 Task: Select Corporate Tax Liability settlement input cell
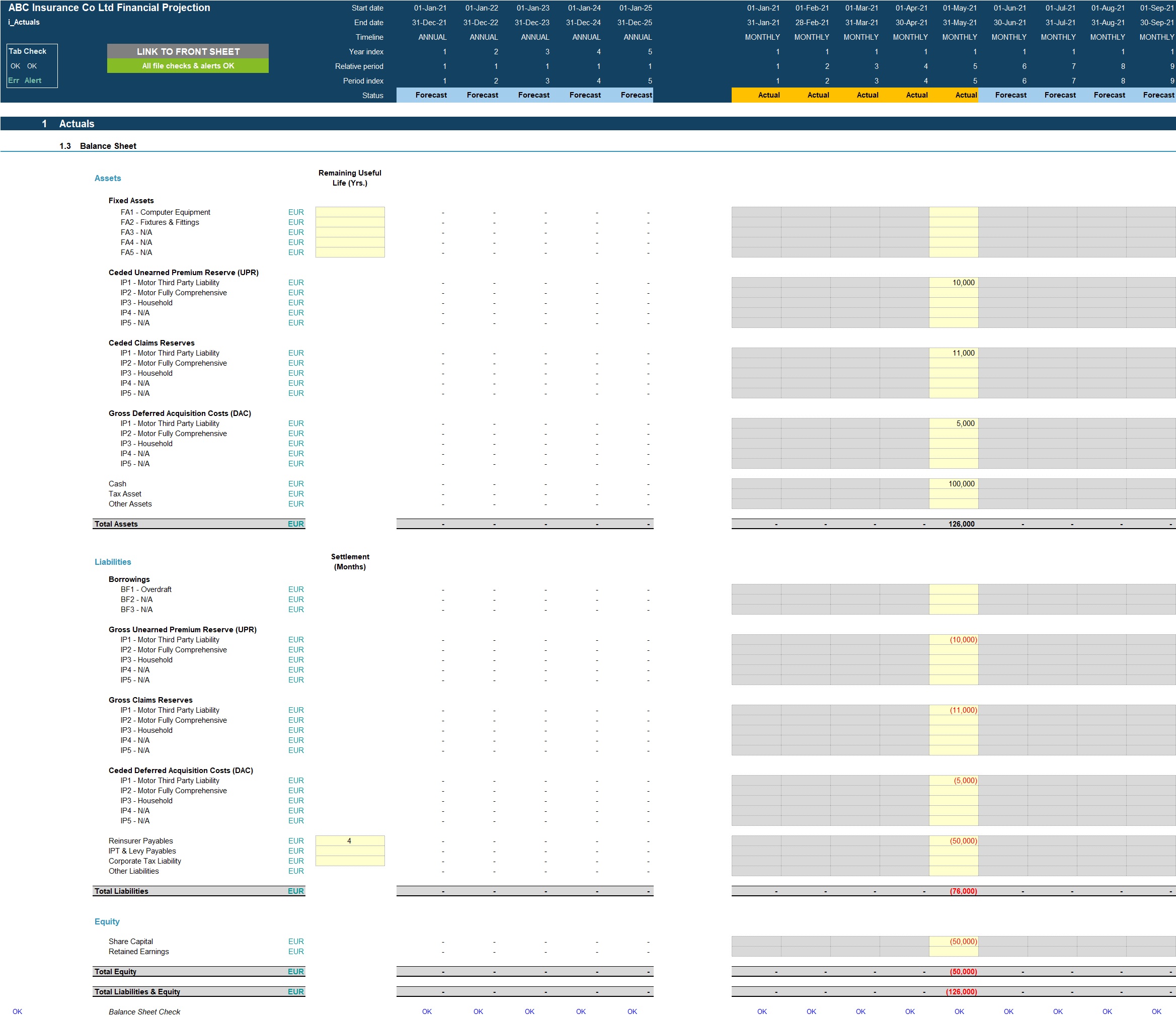tap(350, 862)
